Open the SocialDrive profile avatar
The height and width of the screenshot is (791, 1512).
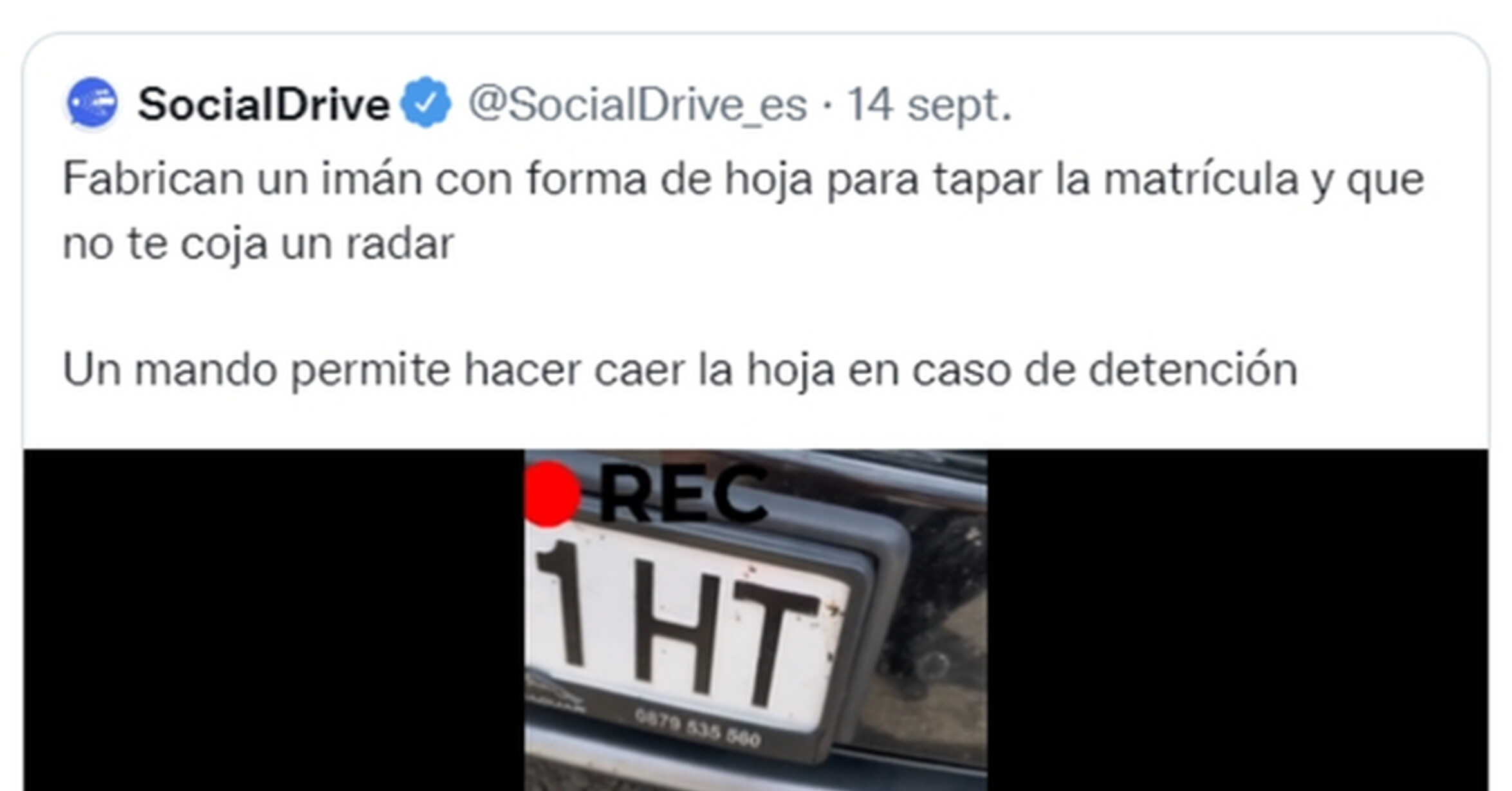(x=93, y=102)
